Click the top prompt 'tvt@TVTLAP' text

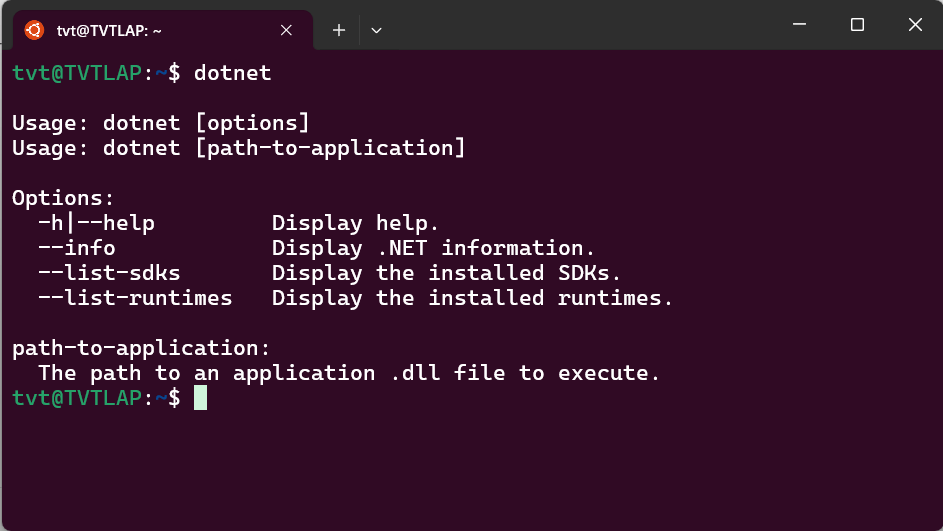tap(77, 73)
